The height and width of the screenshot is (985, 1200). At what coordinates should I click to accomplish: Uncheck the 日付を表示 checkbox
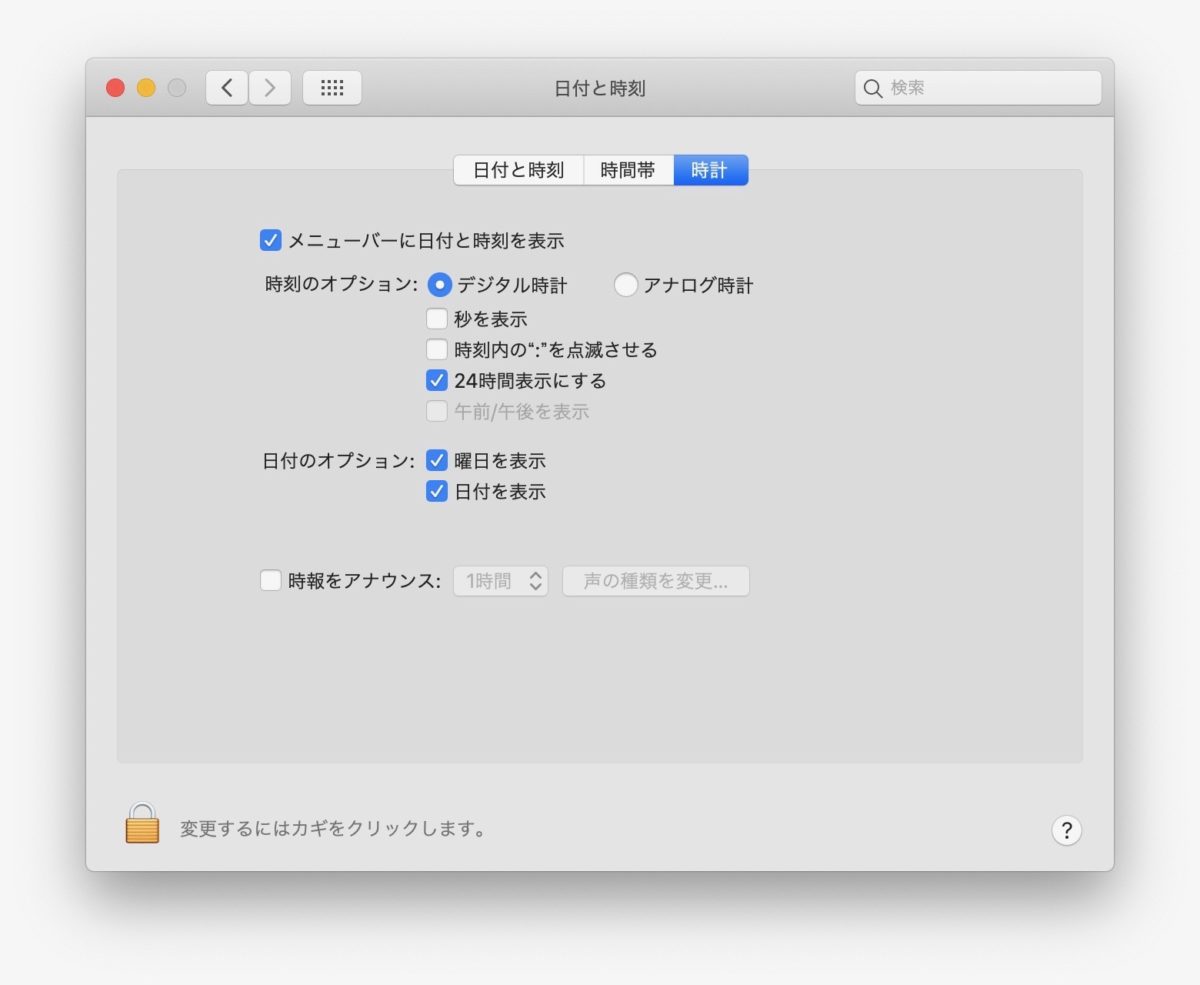(437, 491)
